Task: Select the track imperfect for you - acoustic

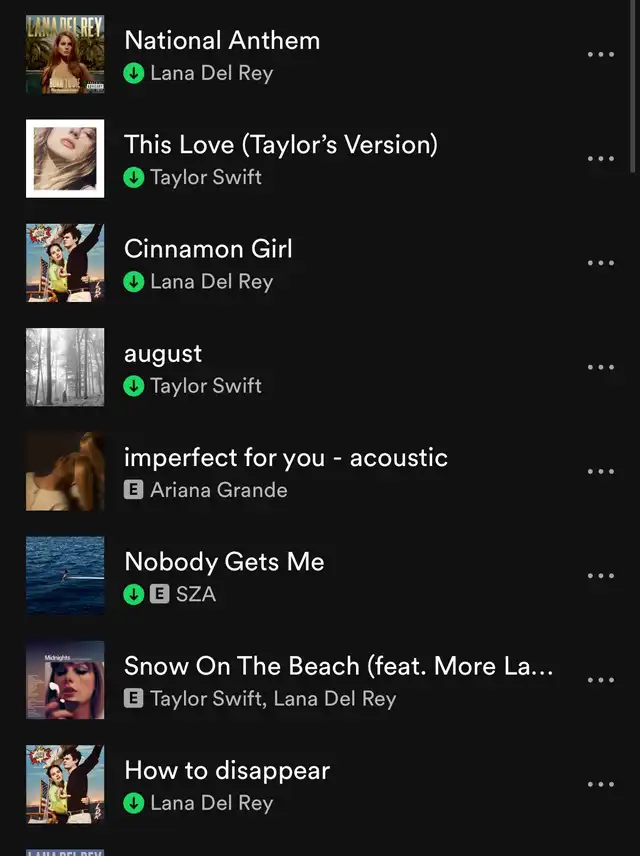Action: click(x=285, y=458)
